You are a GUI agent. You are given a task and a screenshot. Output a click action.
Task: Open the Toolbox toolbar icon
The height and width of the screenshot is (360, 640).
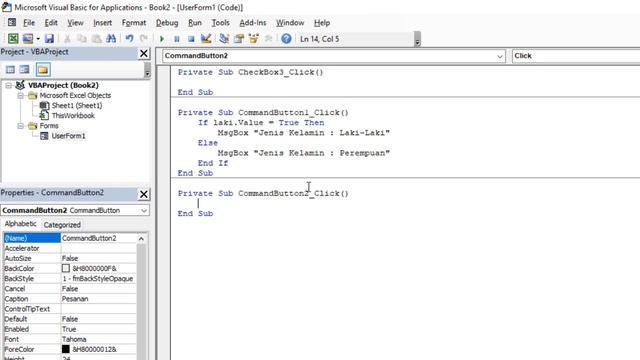pos(268,39)
